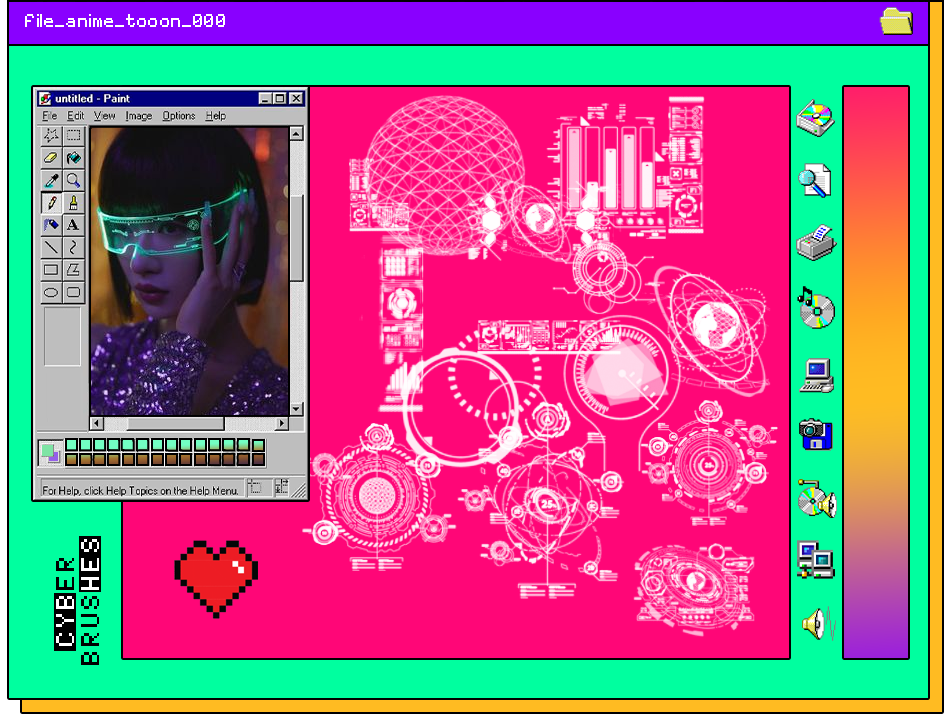The width and height of the screenshot is (950, 723).
Task: Open the networked computers icon
Action: (815, 560)
